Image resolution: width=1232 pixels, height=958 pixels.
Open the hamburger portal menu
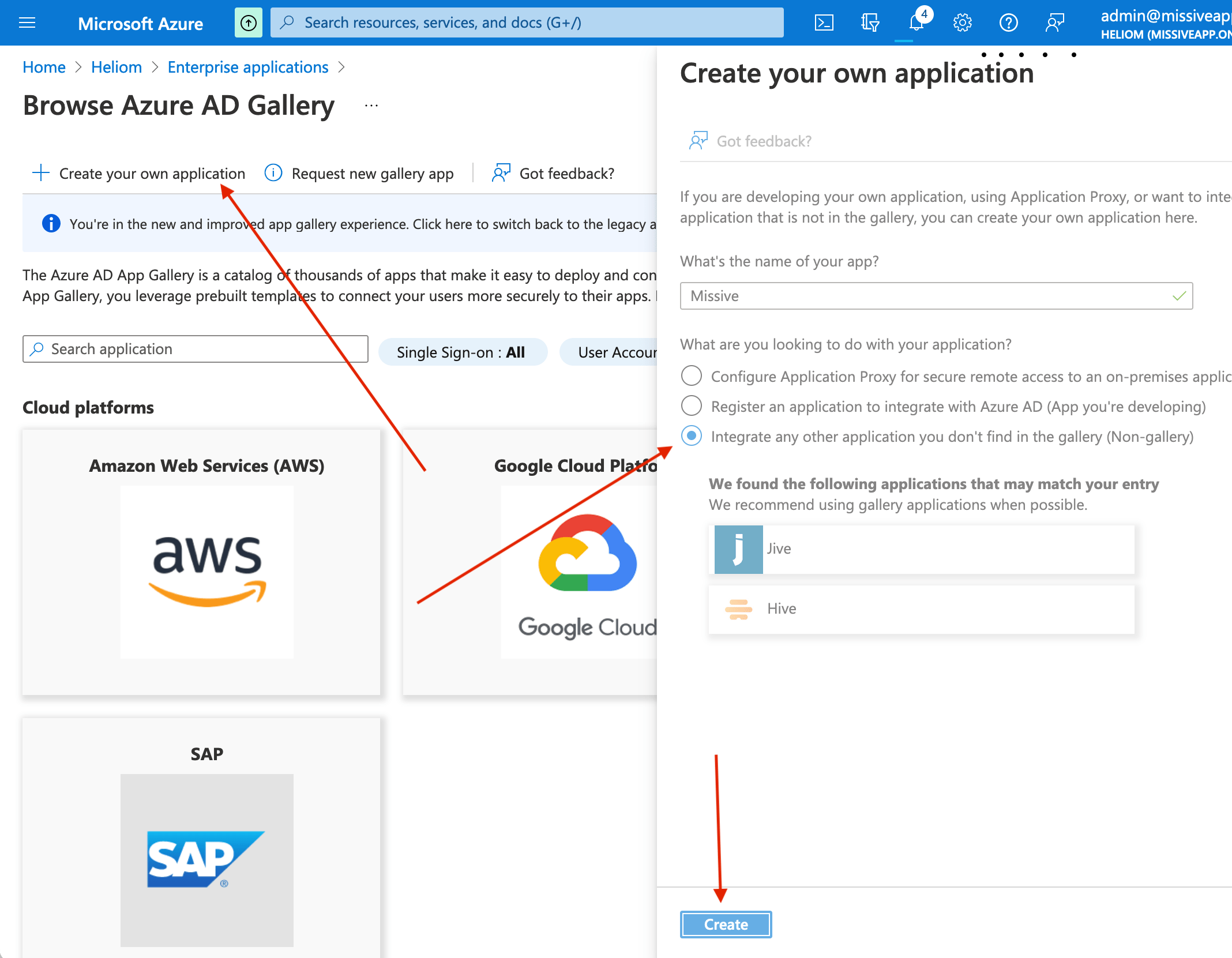coord(27,23)
